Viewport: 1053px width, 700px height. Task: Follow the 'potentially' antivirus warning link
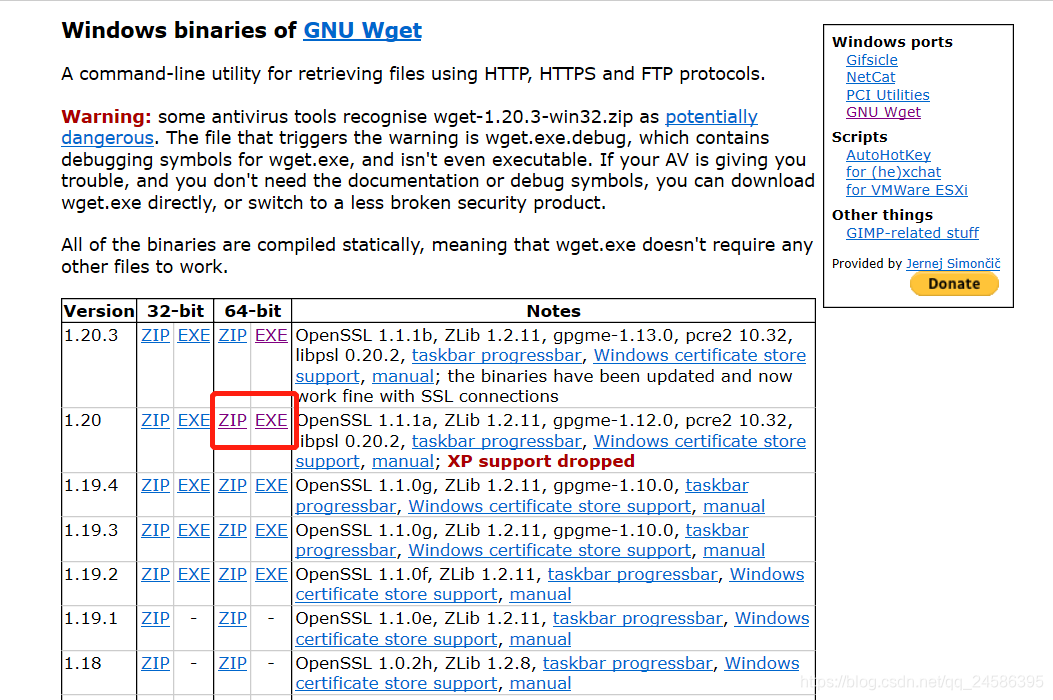(x=711, y=117)
